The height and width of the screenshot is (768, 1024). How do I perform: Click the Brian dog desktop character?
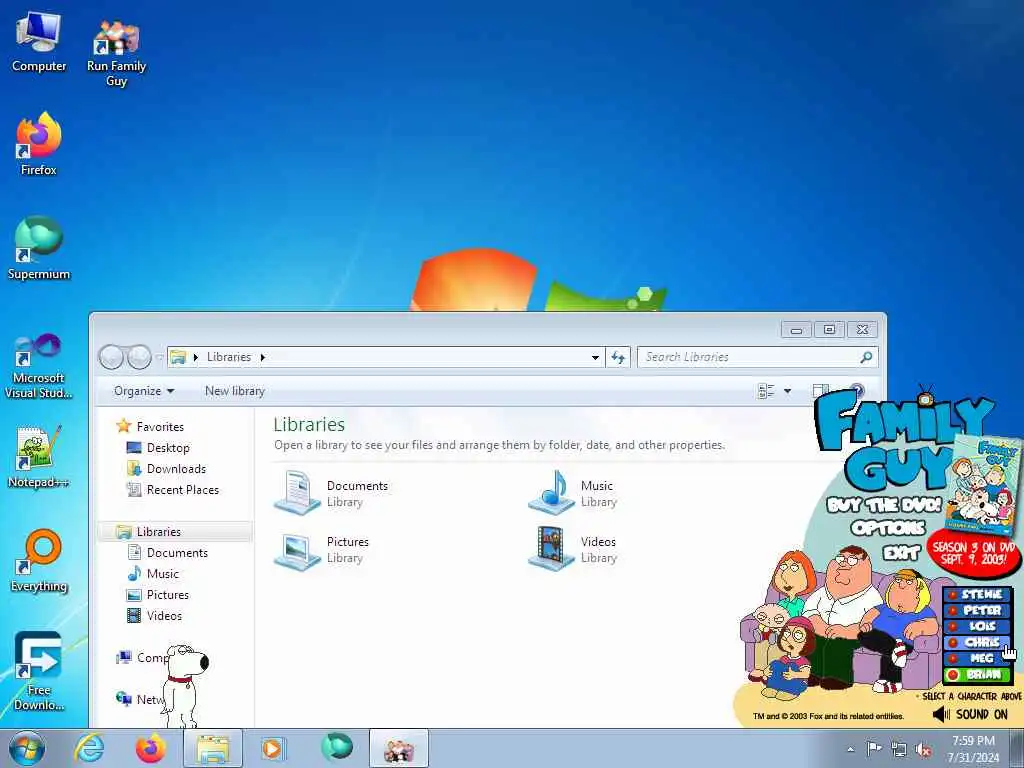183,684
